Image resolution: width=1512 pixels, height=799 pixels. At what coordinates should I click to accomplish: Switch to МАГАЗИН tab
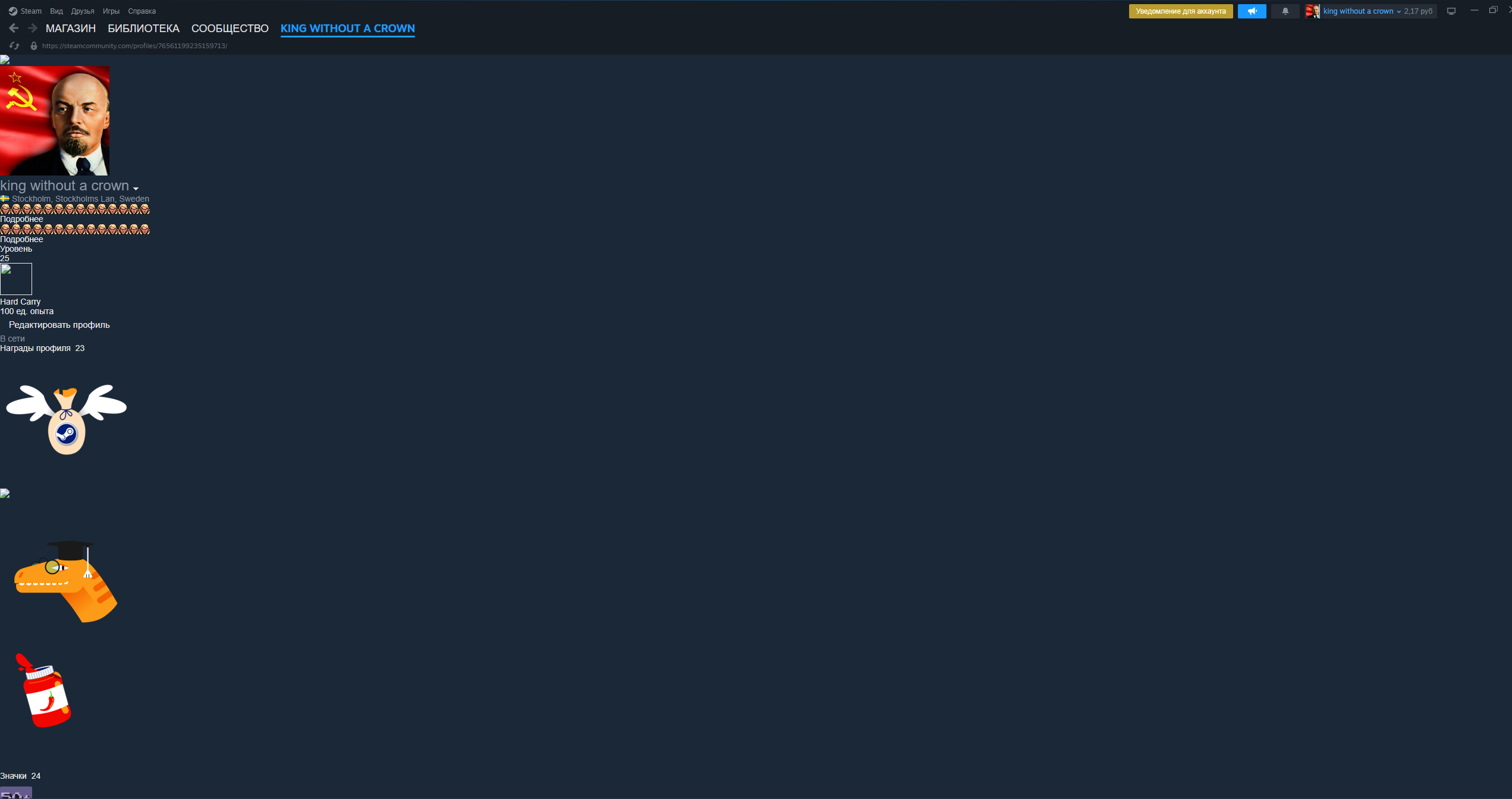(x=71, y=29)
